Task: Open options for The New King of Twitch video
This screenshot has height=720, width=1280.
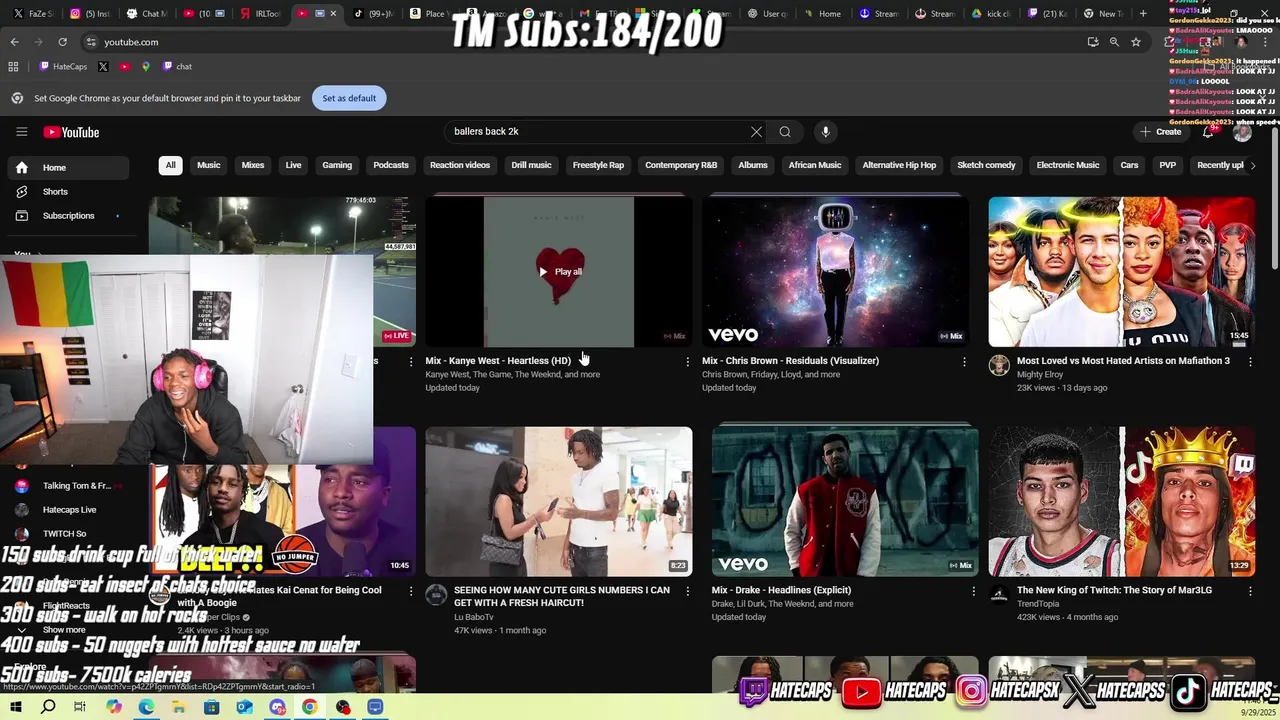Action: 1250,591
